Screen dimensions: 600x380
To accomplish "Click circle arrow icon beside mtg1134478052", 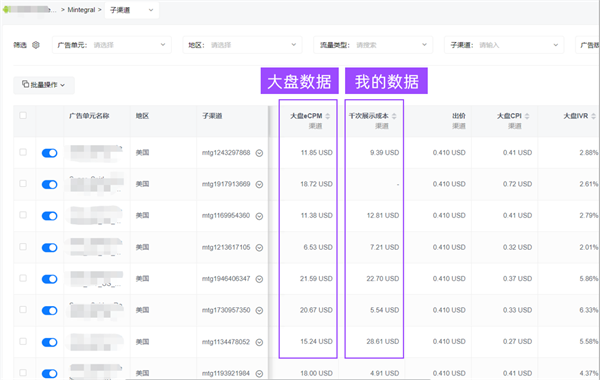I will [x=259, y=342].
